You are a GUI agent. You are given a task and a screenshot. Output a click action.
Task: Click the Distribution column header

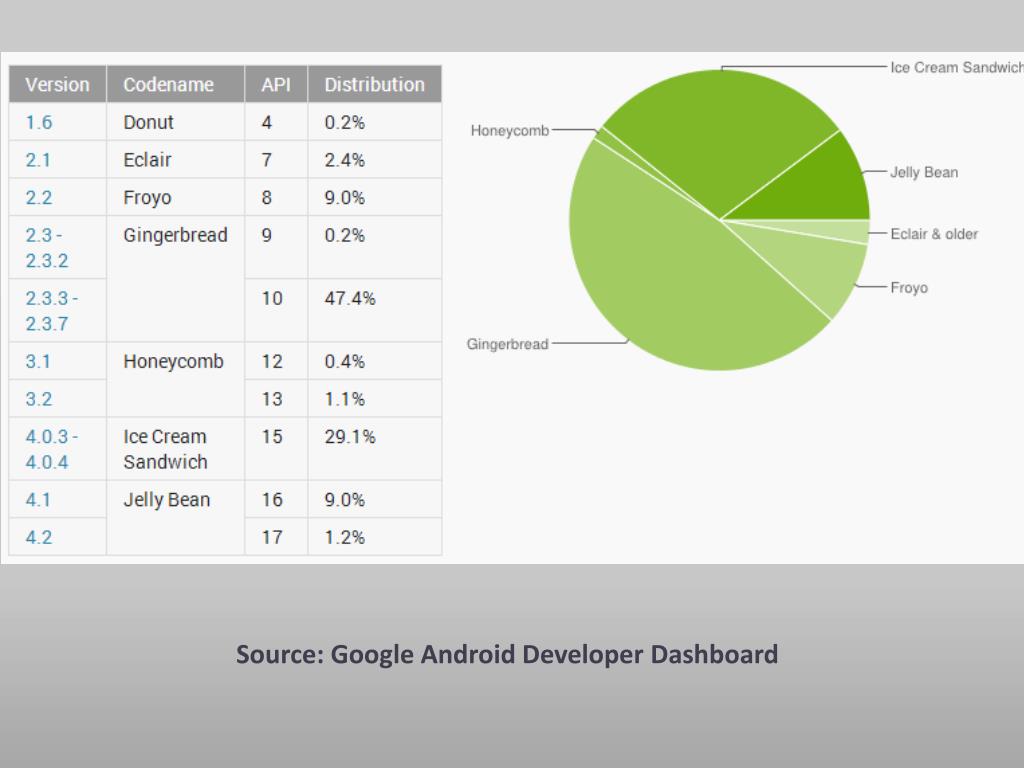[x=375, y=84]
